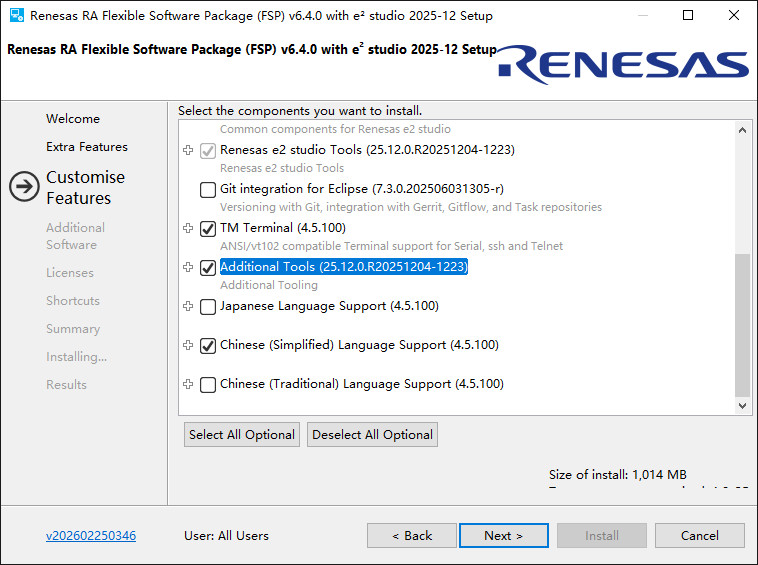
Task: Uncheck Chinese (Simplified) Language Support checkbox
Action: (208, 346)
